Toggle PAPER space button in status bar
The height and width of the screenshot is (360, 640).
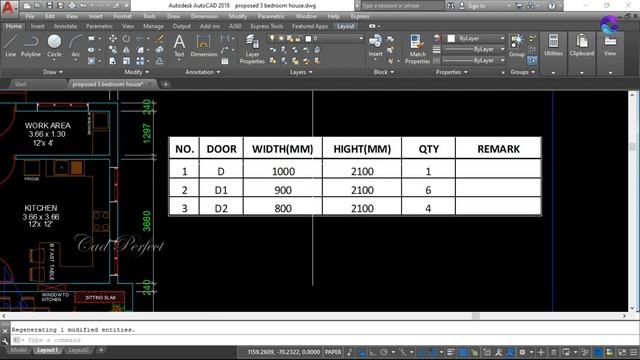click(333, 352)
